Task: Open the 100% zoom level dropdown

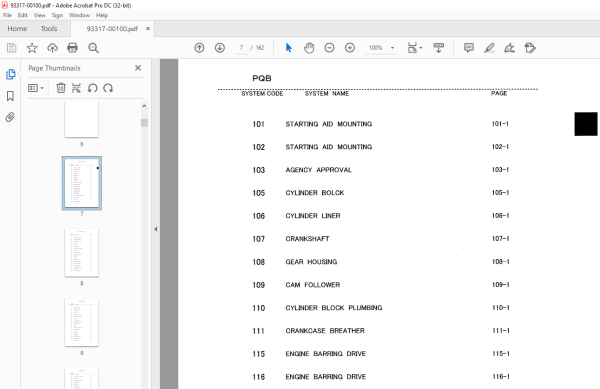Action: (392, 48)
